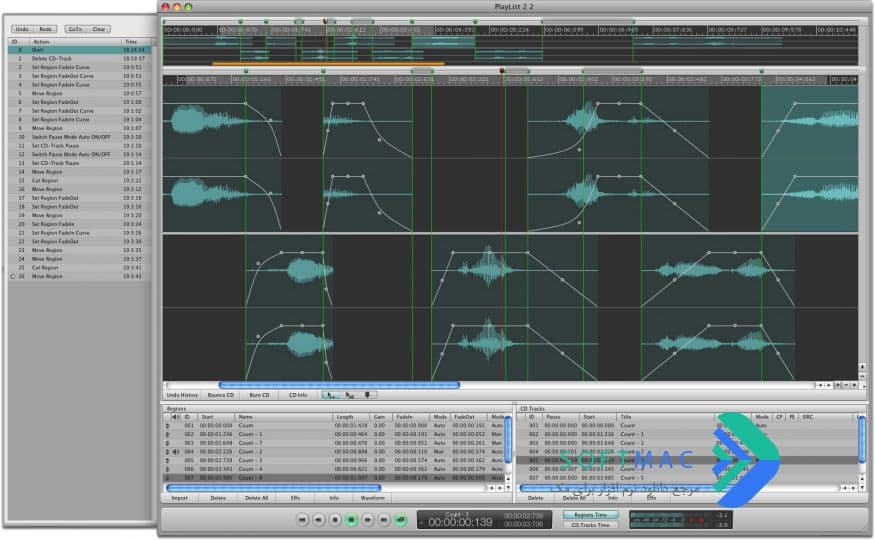Click Info below the Regions list
875x540 pixels.
[334, 498]
